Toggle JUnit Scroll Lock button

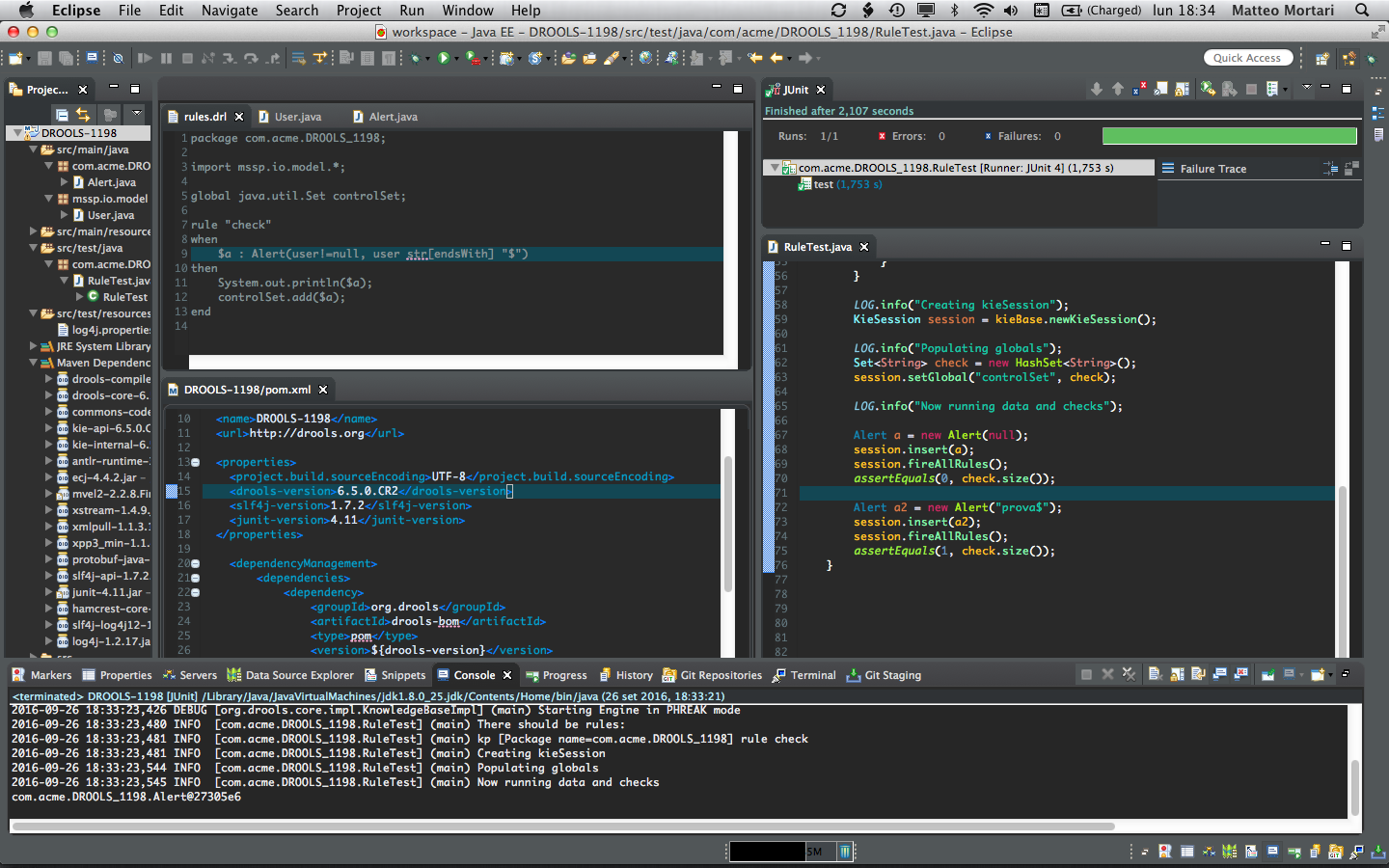click(x=1183, y=89)
